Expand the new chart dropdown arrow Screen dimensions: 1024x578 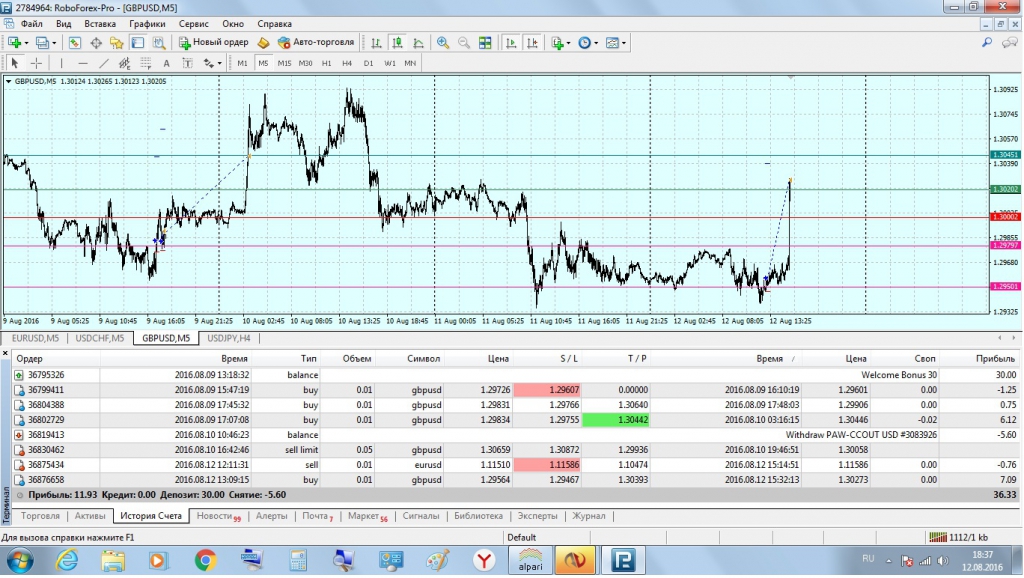pos(28,43)
